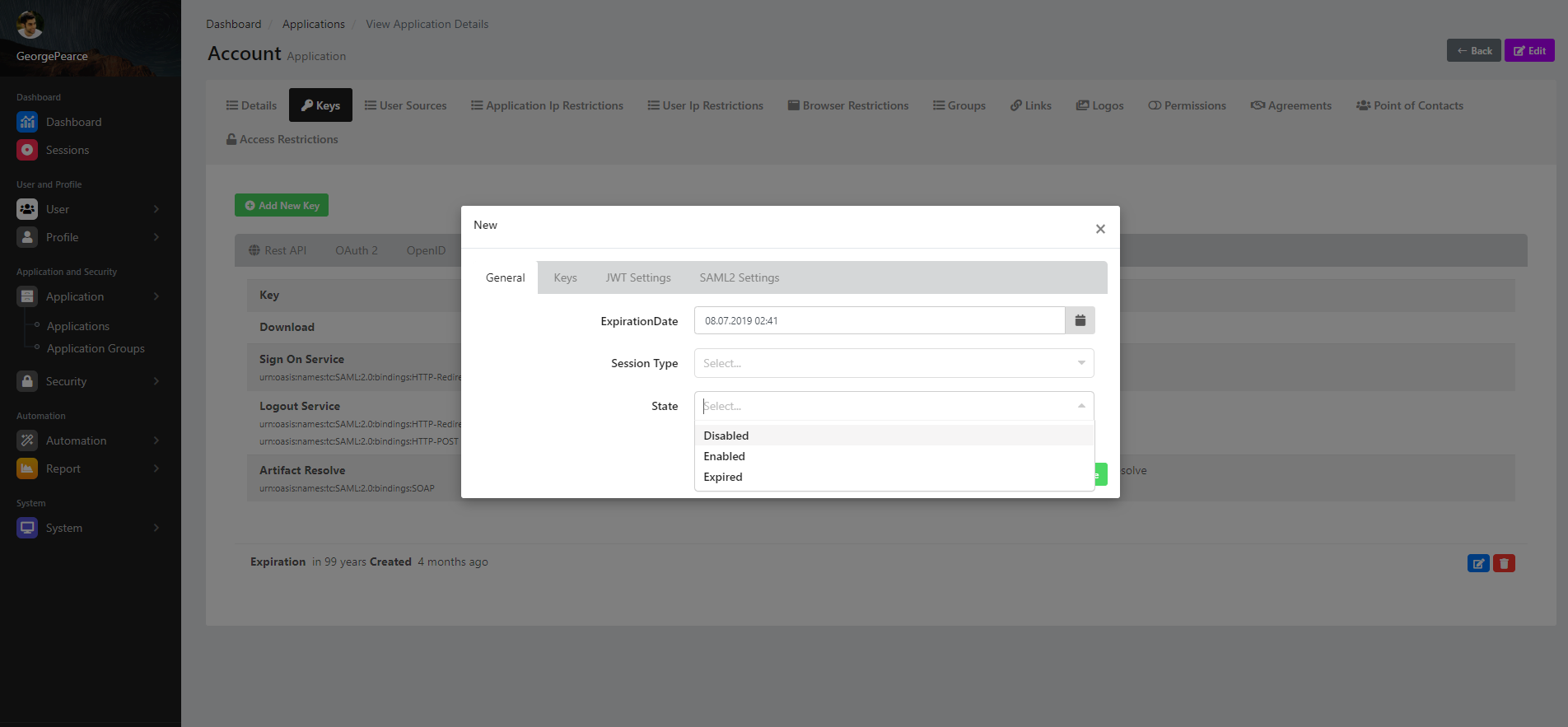Click the ExpirationDate input field

point(879,320)
